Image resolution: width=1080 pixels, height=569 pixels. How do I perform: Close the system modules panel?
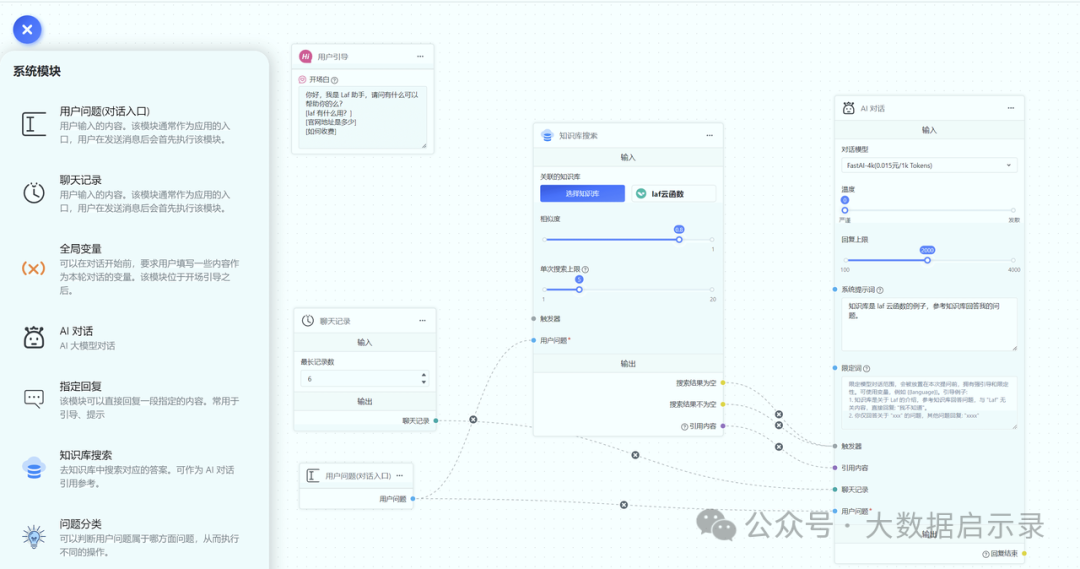click(27, 30)
